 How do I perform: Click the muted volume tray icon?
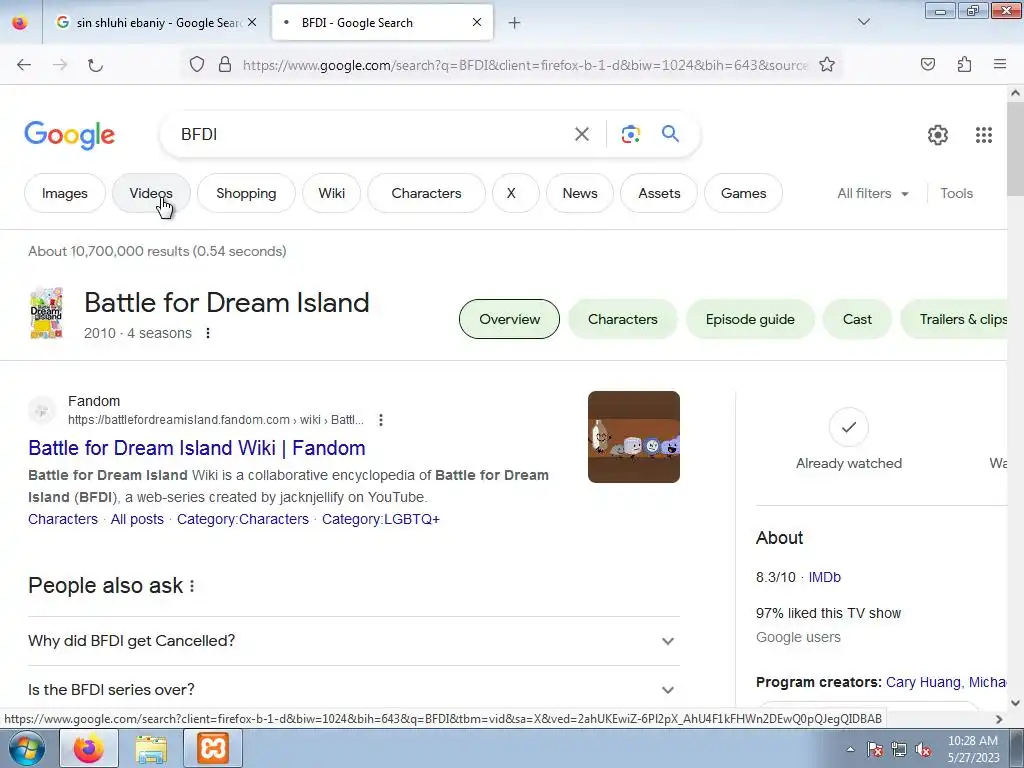tap(923, 750)
